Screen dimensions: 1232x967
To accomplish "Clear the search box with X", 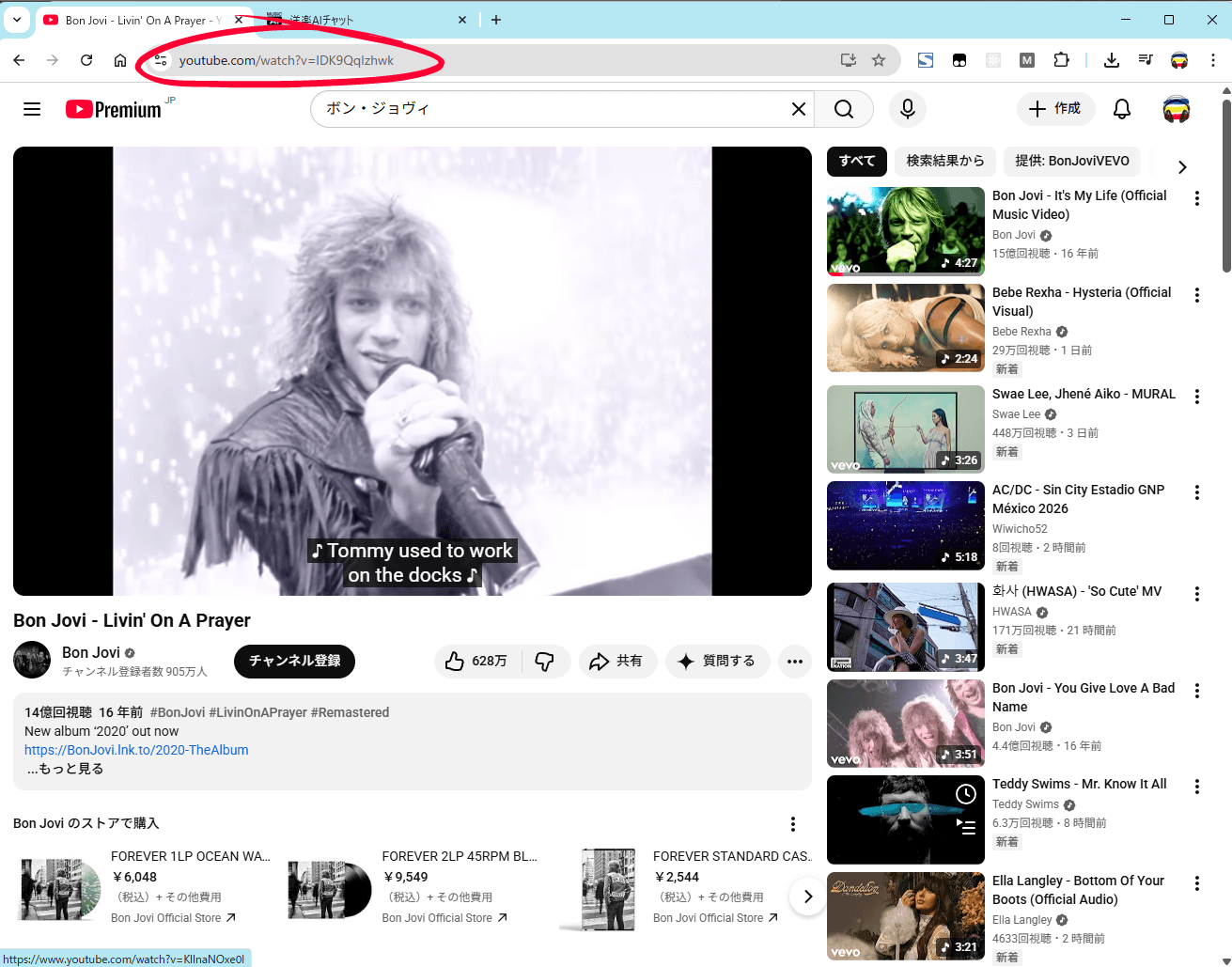I will pyautogui.click(x=799, y=109).
